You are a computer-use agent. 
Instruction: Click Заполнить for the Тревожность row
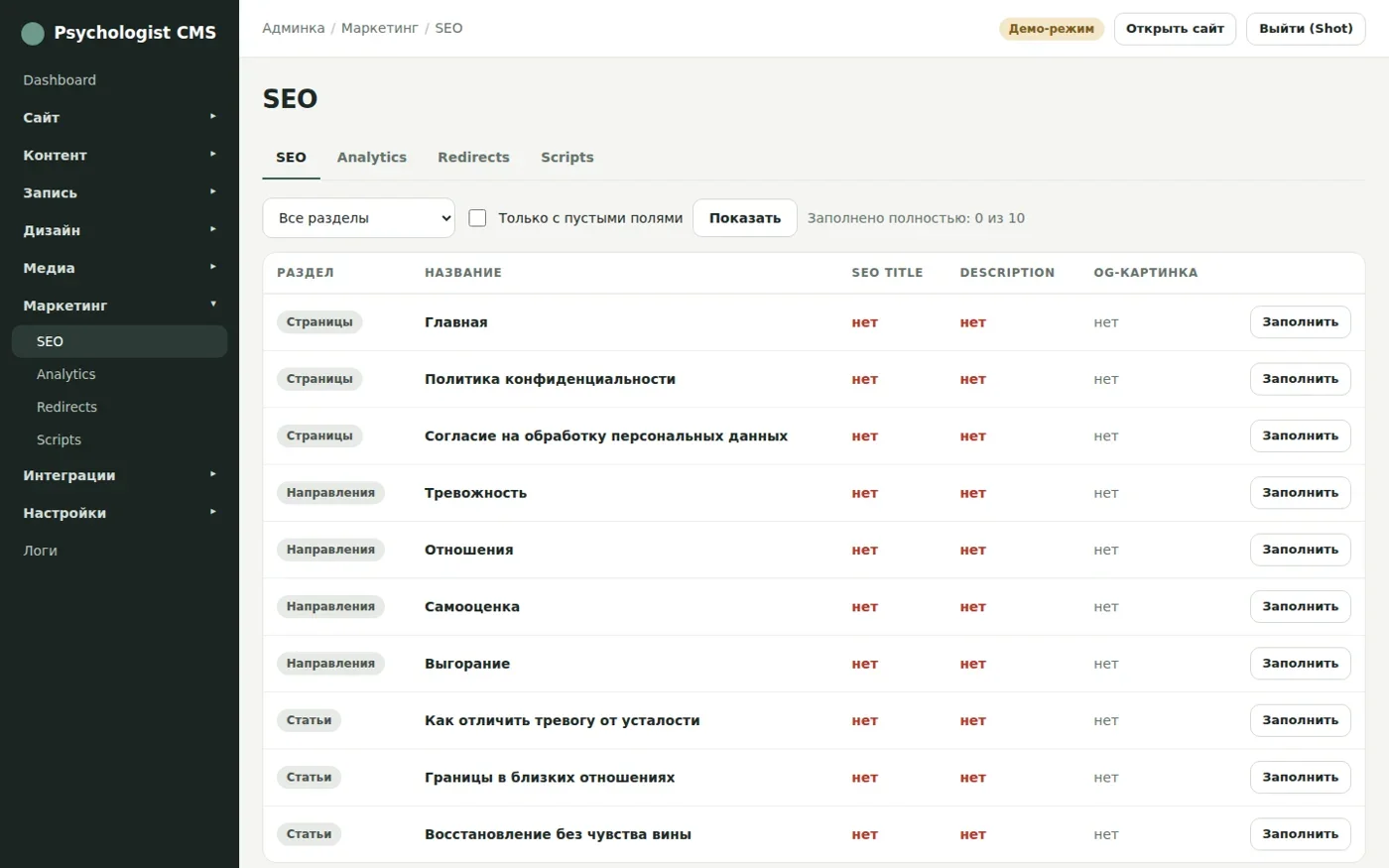[1300, 493]
